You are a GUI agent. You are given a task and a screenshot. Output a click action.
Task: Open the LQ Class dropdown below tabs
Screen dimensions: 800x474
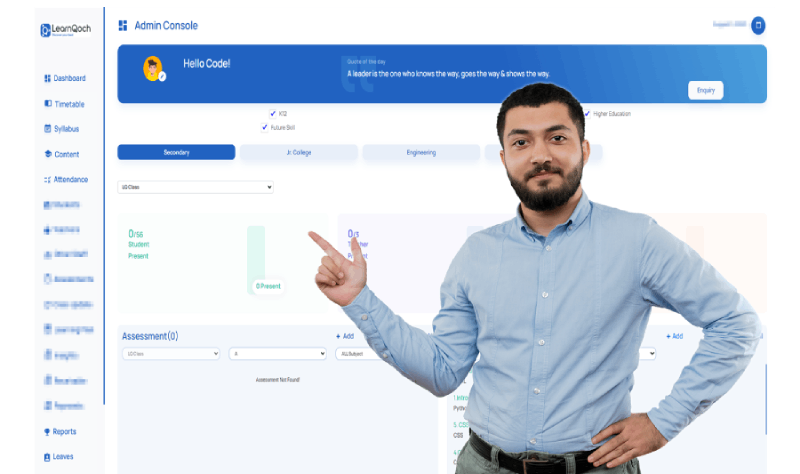click(x=195, y=187)
